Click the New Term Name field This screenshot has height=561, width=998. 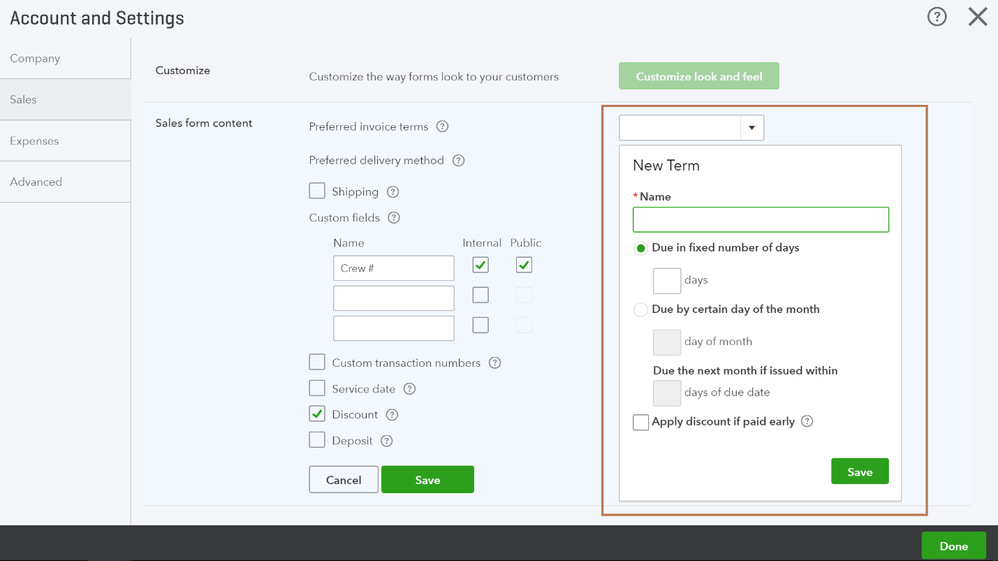pyautogui.click(x=760, y=219)
